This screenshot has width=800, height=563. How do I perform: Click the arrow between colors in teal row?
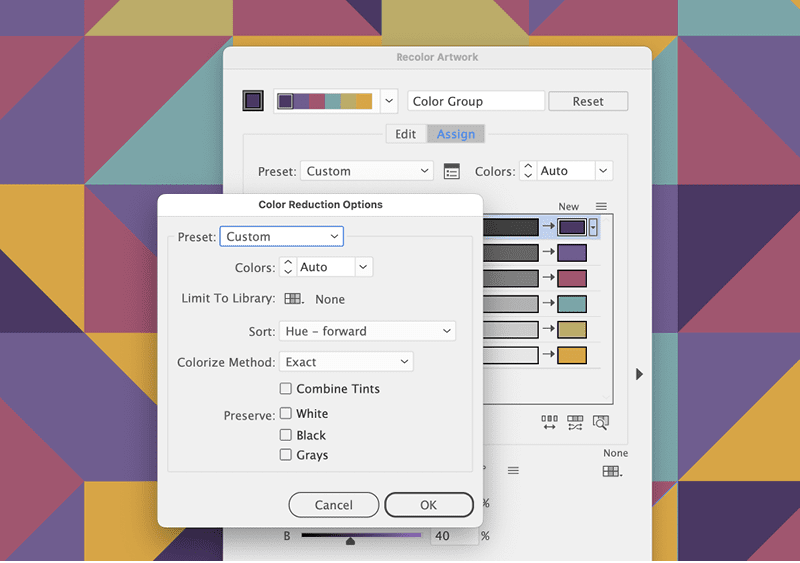click(x=548, y=303)
